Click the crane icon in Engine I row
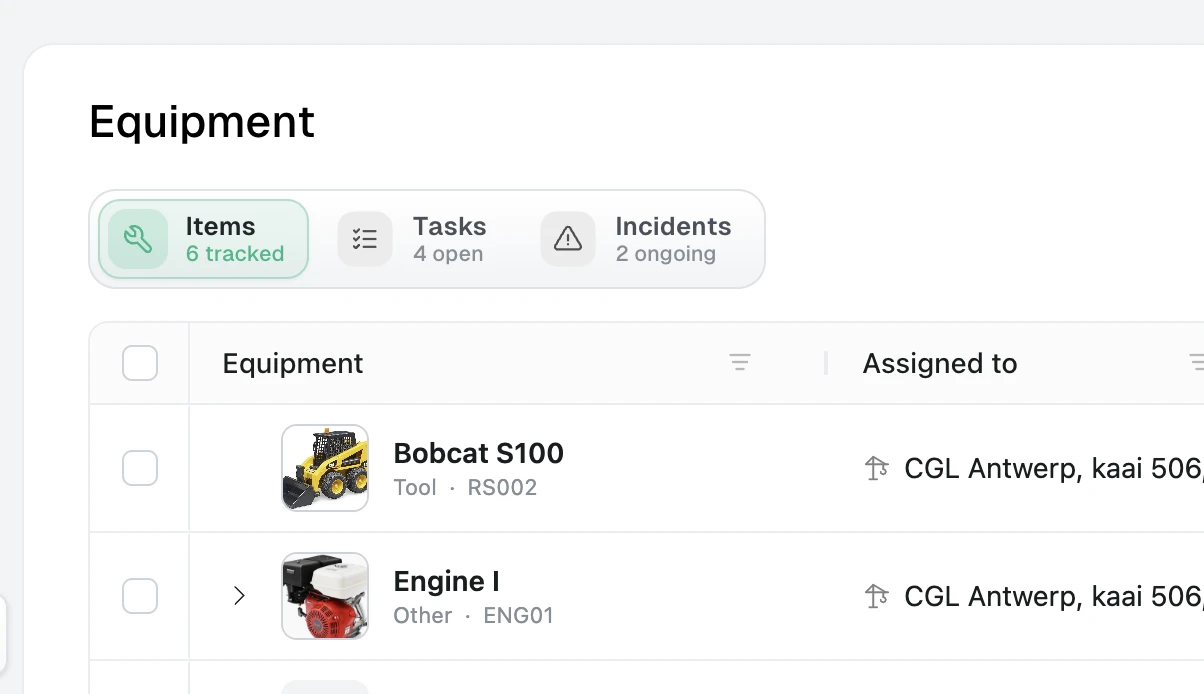The image size is (1204, 694). click(x=877, y=596)
